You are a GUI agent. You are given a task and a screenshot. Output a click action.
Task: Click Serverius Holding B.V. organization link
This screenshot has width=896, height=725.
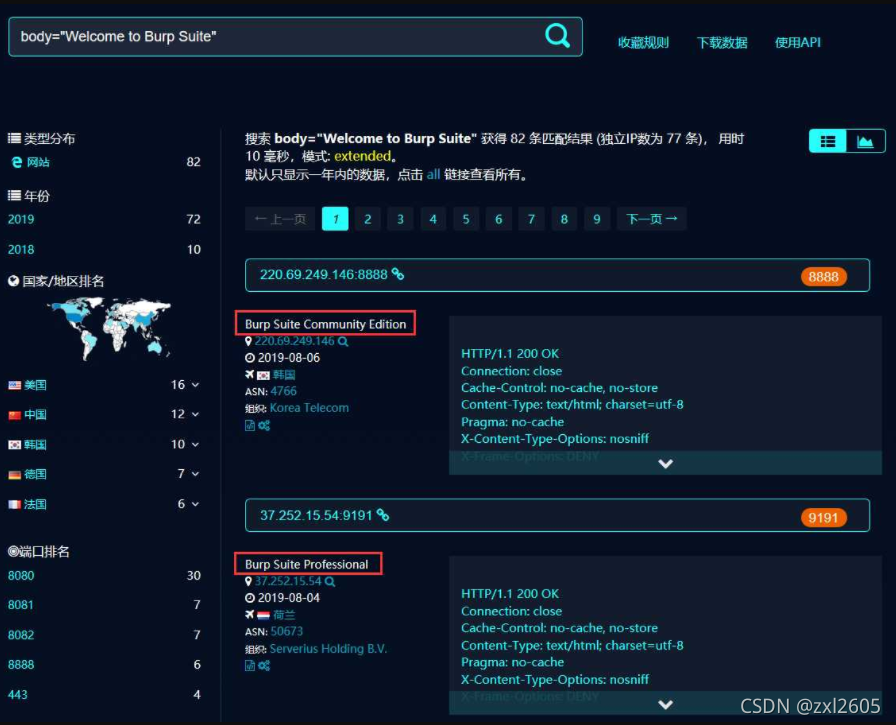click(328, 649)
